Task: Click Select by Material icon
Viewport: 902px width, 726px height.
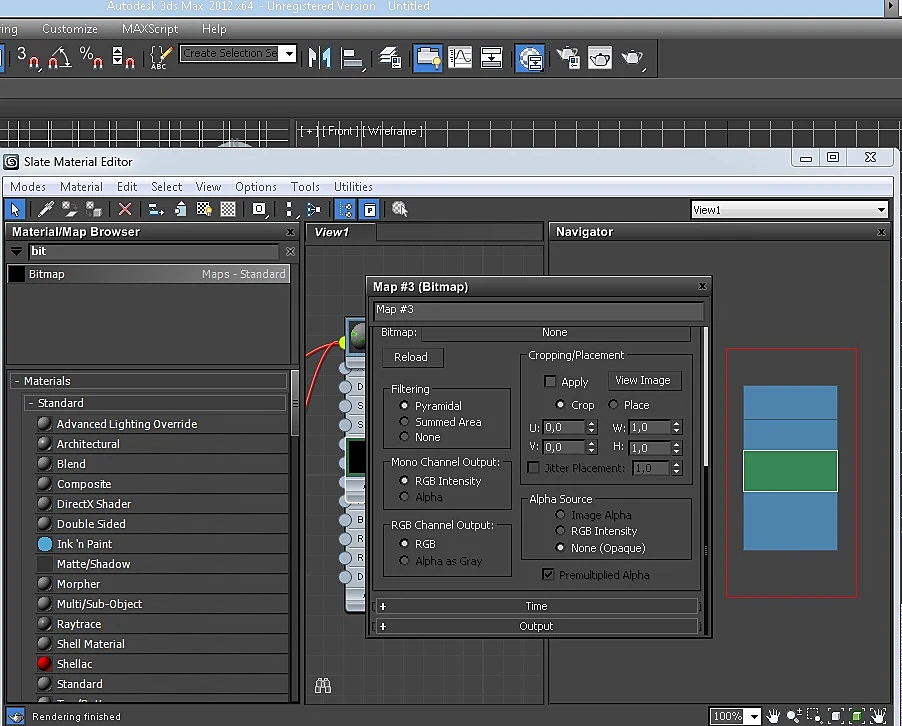Action: 400,209
